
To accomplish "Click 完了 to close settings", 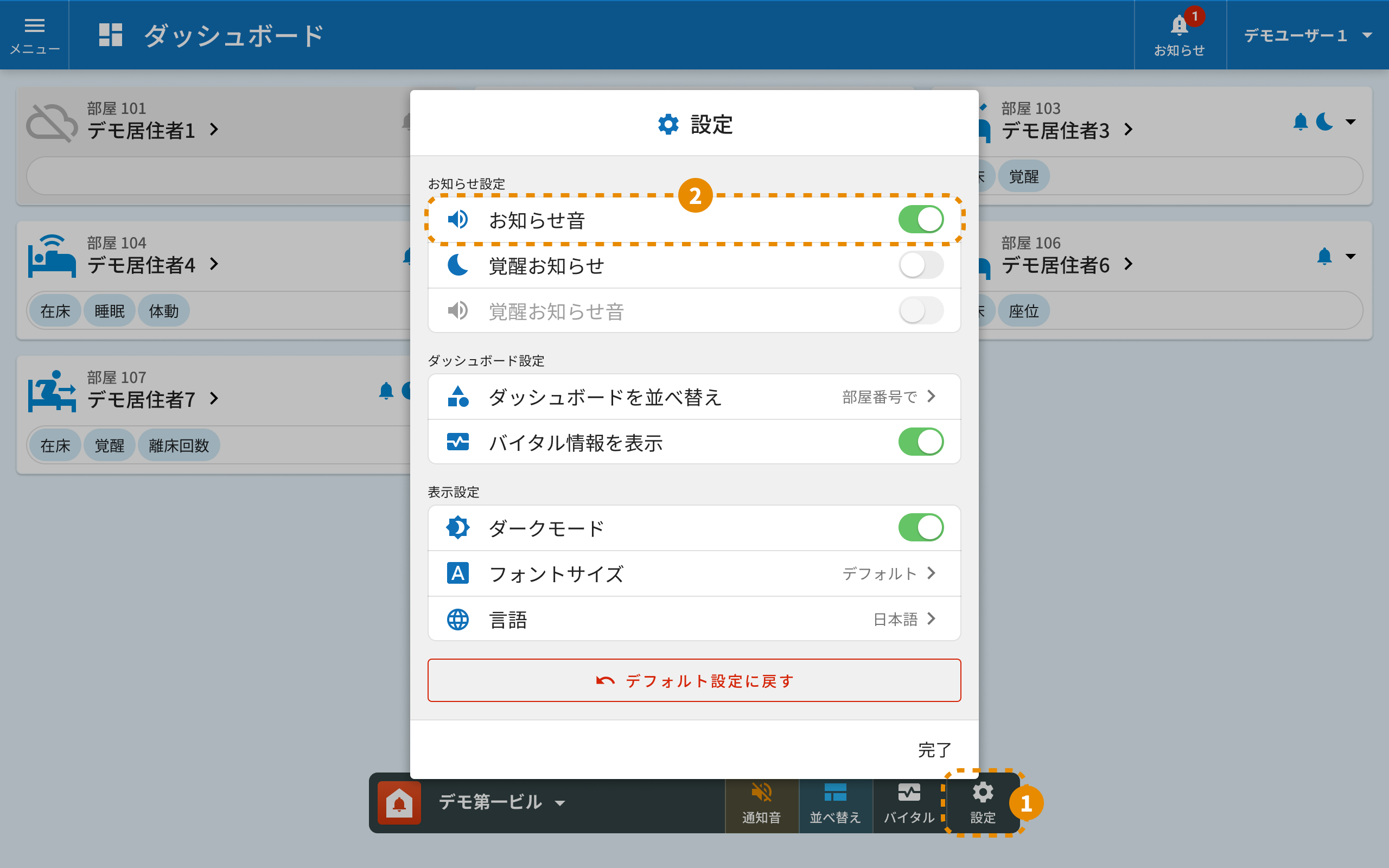I will (934, 750).
